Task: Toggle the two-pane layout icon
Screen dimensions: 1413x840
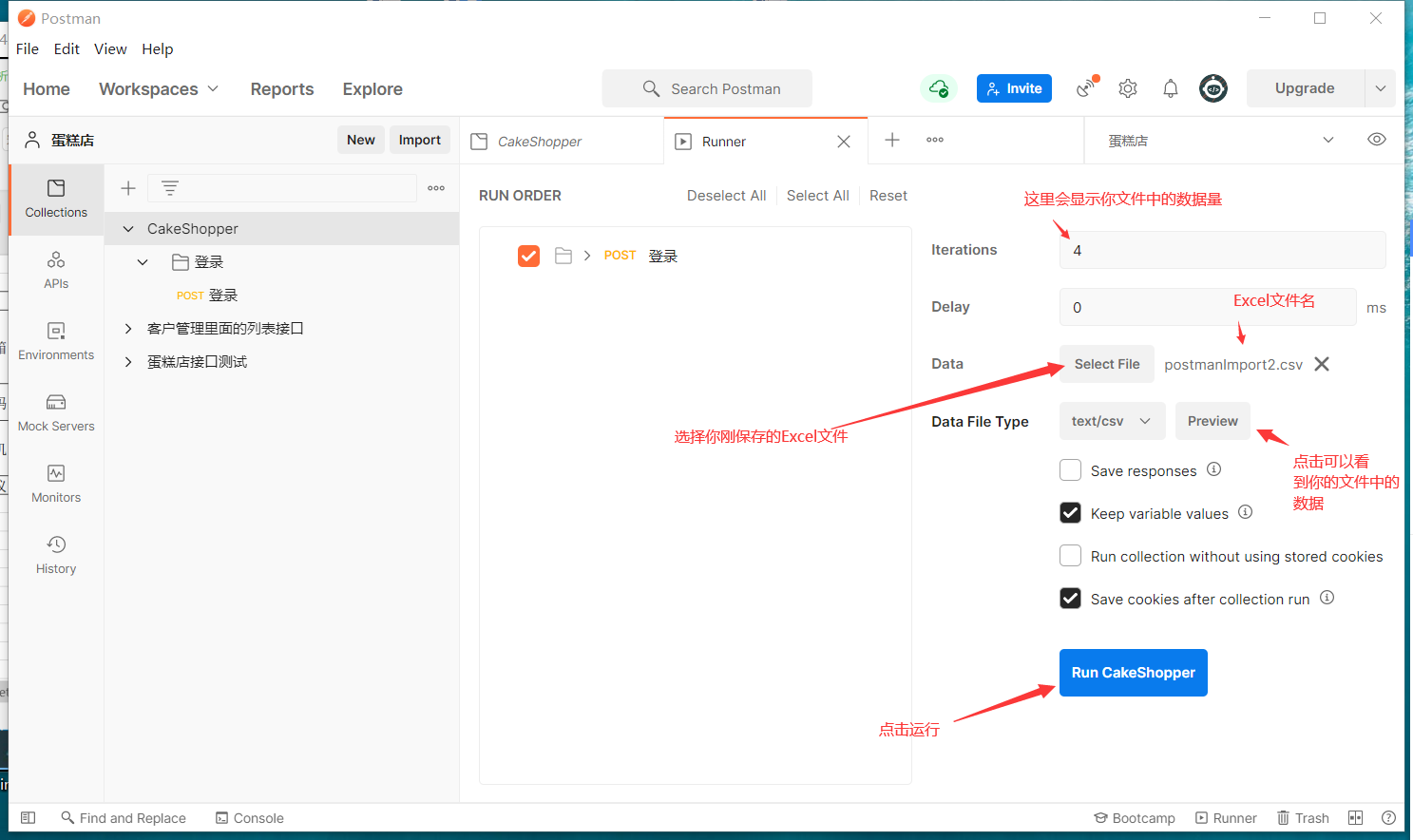Action: pyautogui.click(x=1356, y=818)
